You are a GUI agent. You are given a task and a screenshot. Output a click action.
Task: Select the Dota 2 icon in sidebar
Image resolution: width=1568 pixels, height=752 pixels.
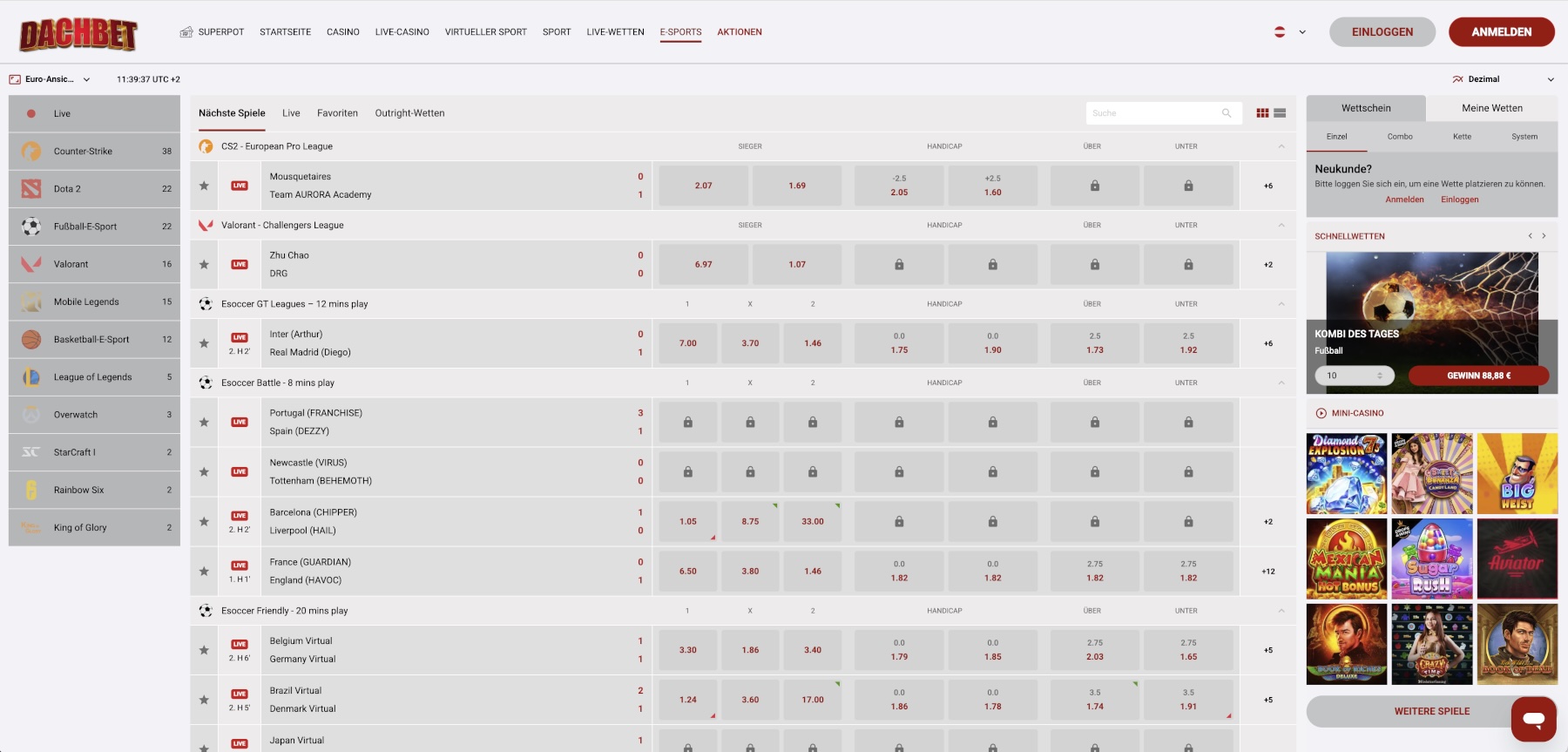click(31, 189)
